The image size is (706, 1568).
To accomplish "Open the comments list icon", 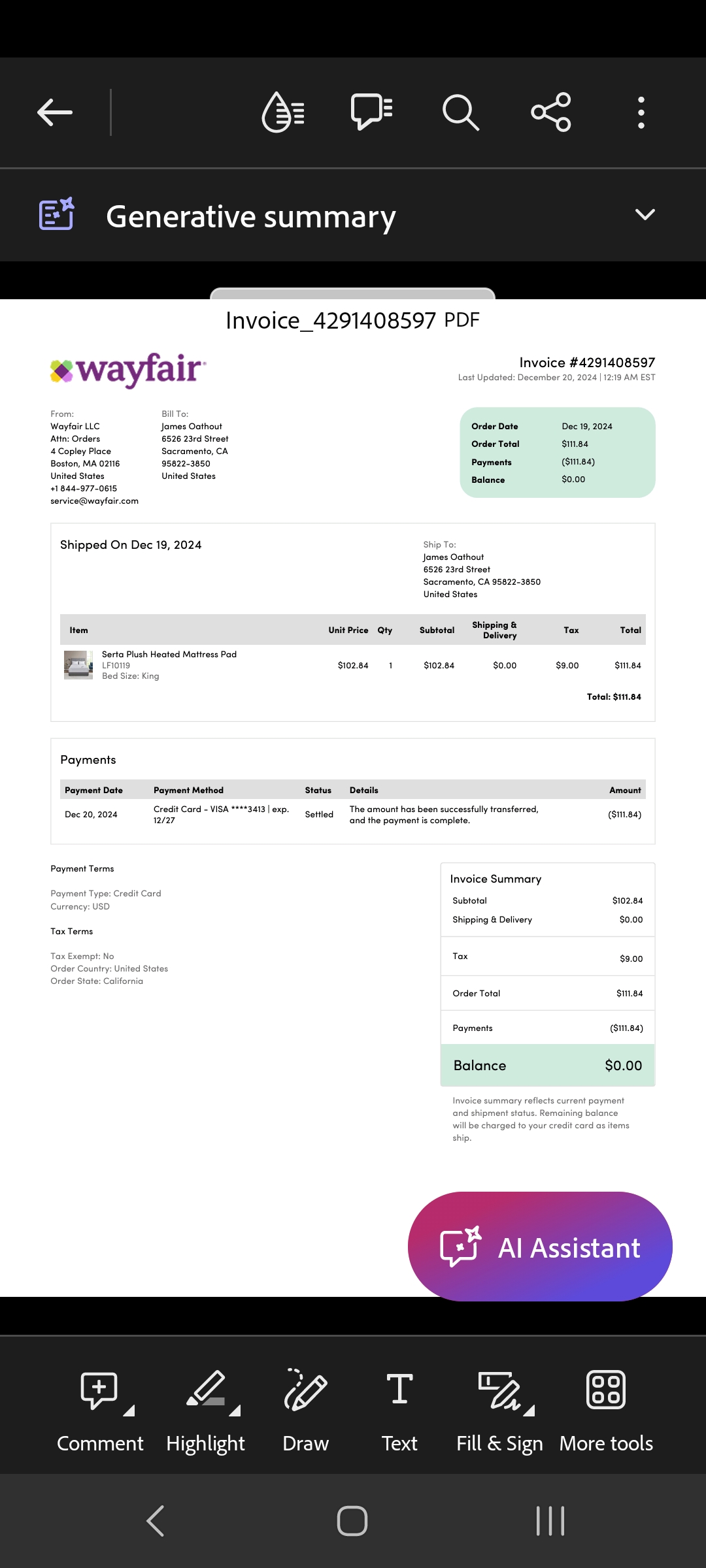I will point(372,112).
